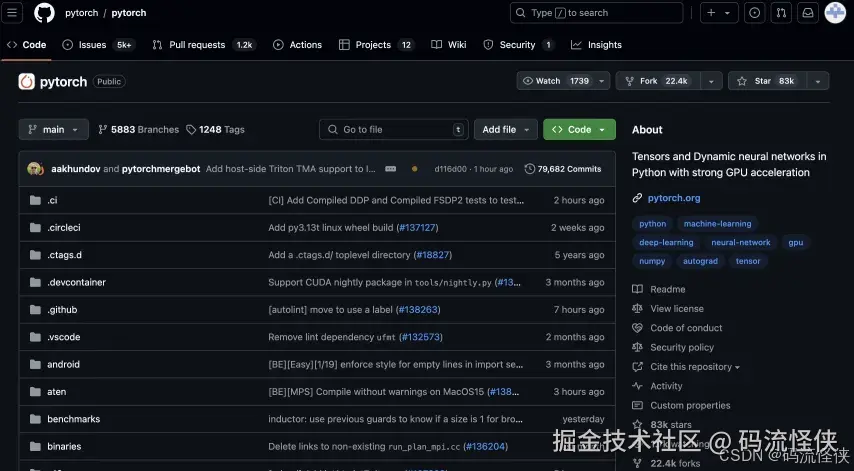Viewport: 854px width, 471px height.
Task: Click the link icon beside pytorch.org
Action: point(637,198)
